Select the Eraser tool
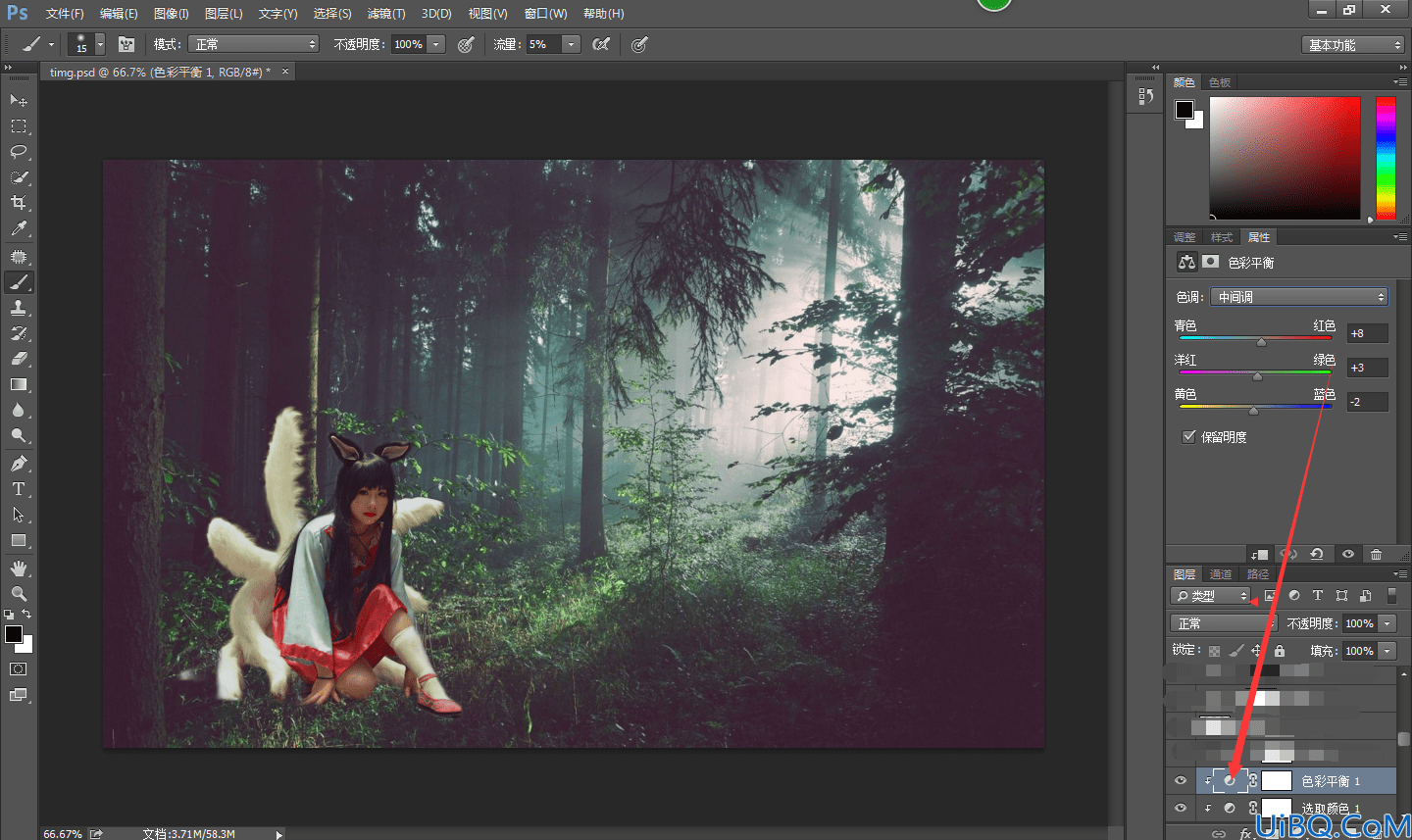 [19, 358]
